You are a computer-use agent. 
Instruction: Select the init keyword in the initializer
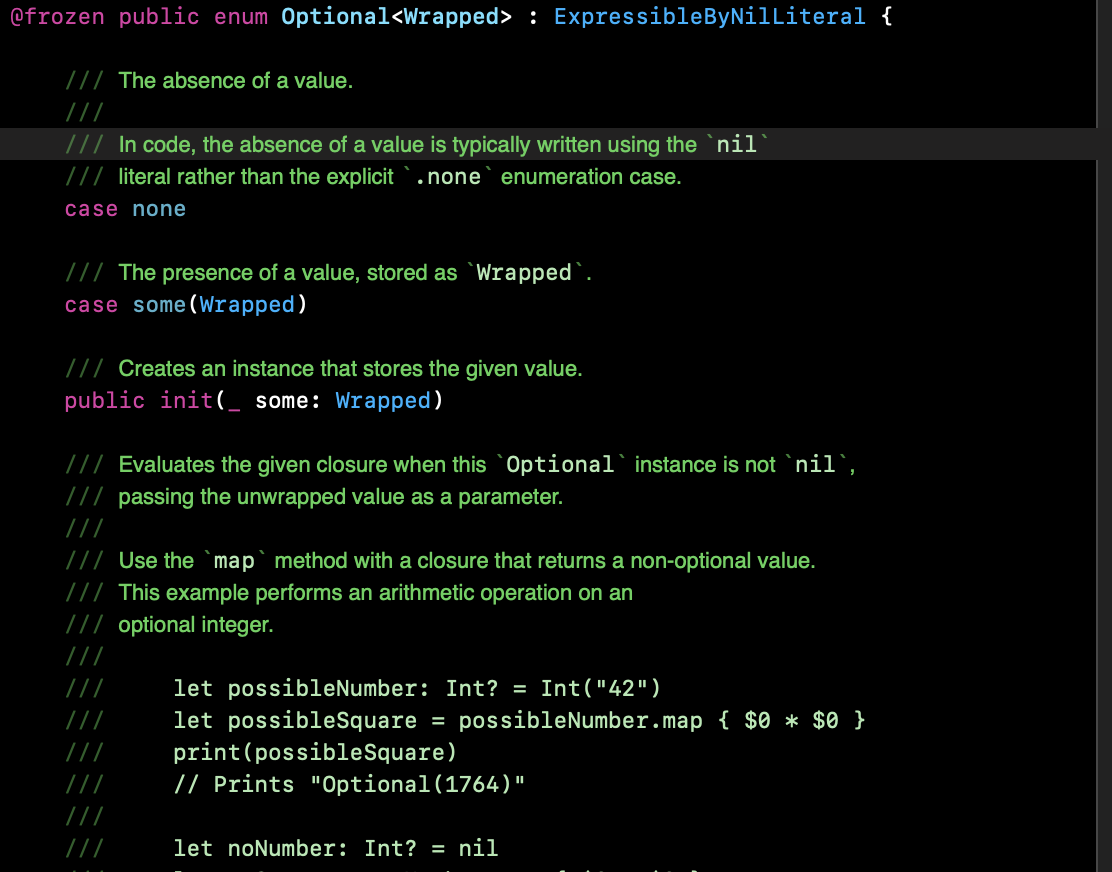[x=186, y=400]
